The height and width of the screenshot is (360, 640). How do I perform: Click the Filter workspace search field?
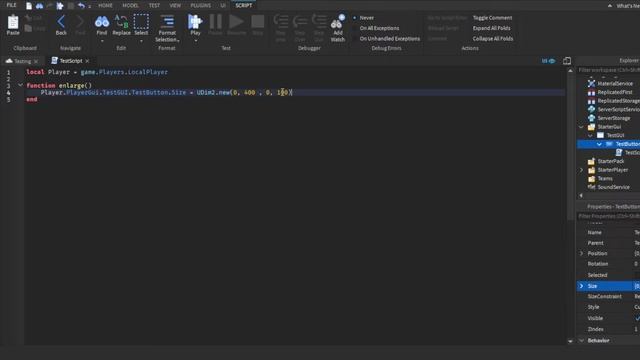[608, 70]
